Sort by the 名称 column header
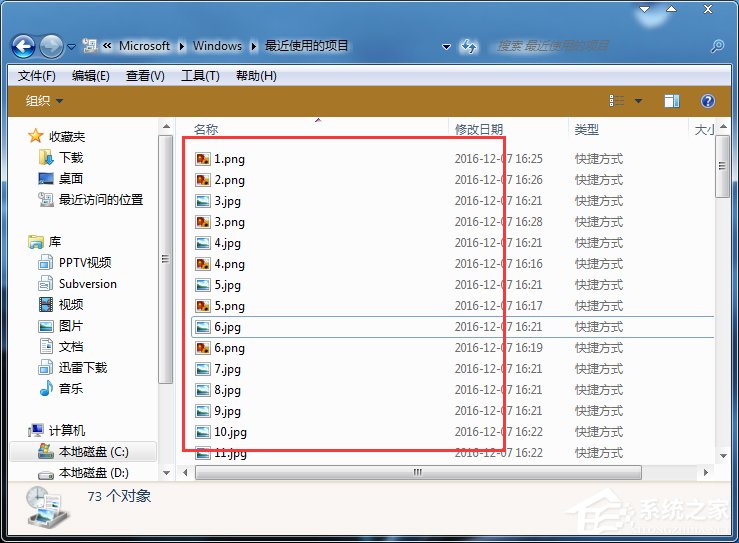The height and width of the screenshot is (543, 739). [x=206, y=129]
